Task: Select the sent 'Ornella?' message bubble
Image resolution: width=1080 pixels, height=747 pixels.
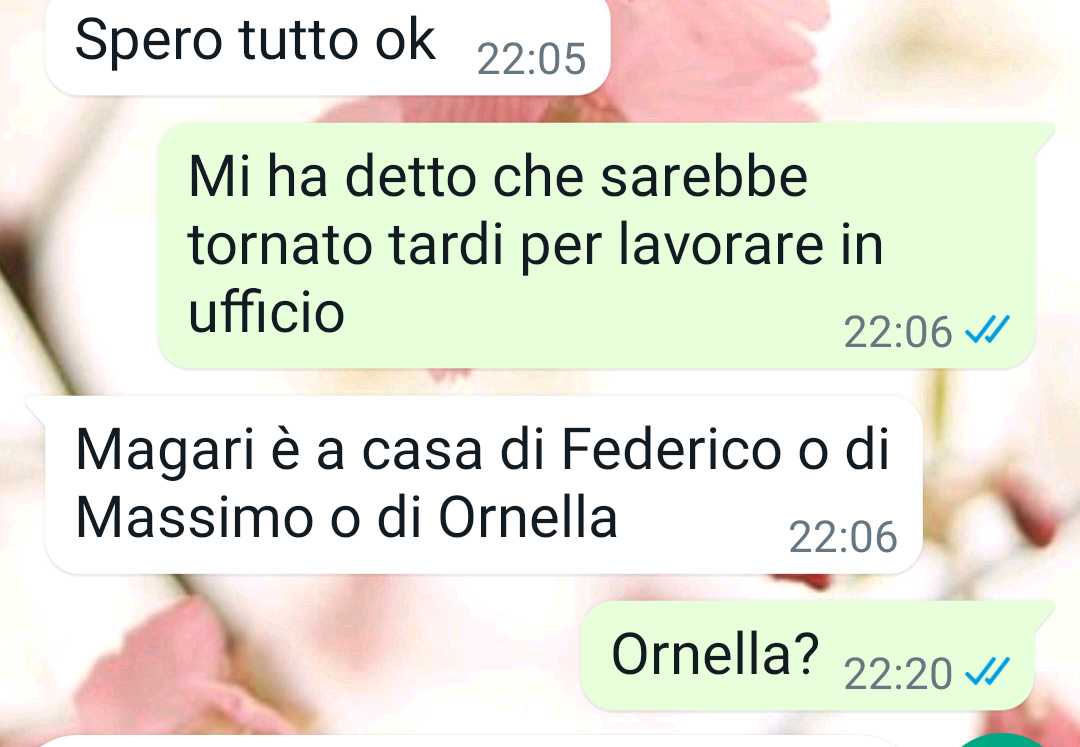Action: (x=807, y=655)
